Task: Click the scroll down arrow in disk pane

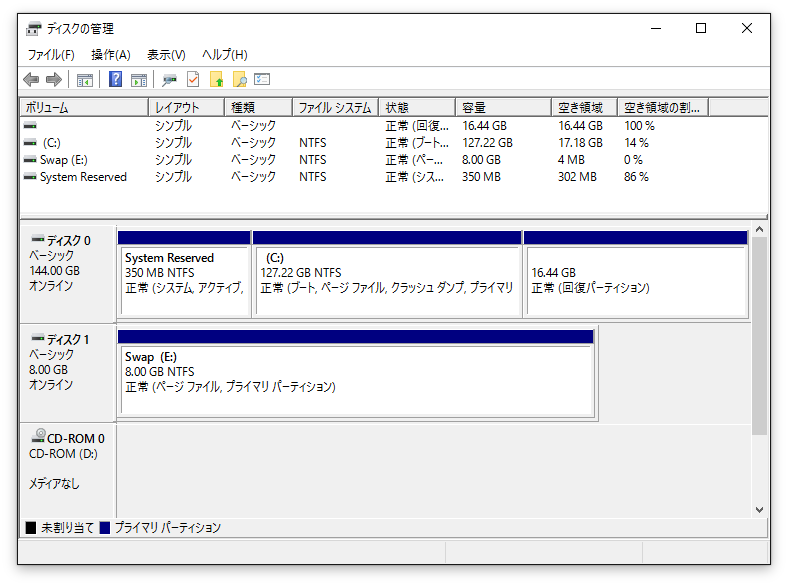Action: 759,510
